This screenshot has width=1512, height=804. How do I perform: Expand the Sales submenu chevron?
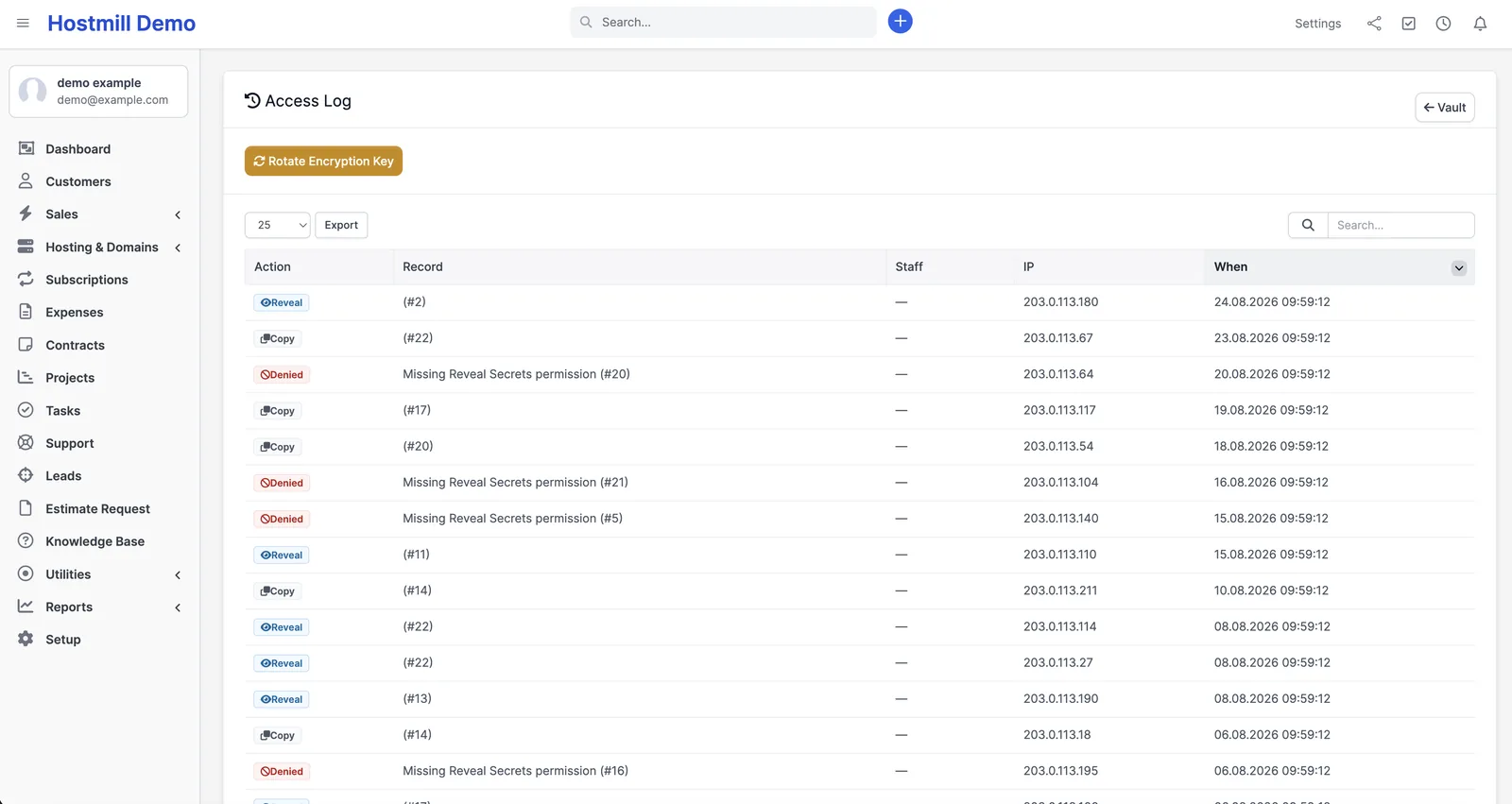[178, 214]
